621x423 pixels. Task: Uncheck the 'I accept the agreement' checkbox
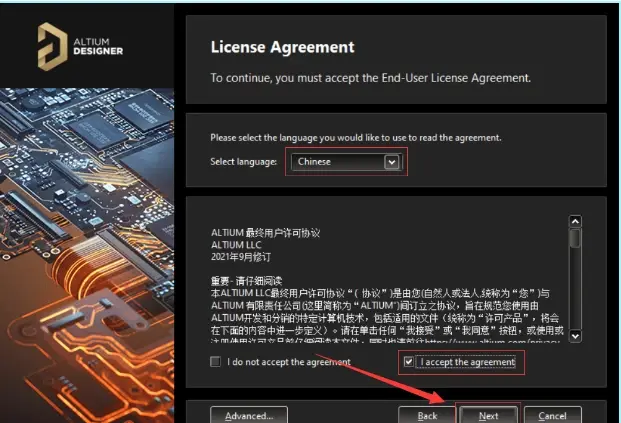(408, 361)
